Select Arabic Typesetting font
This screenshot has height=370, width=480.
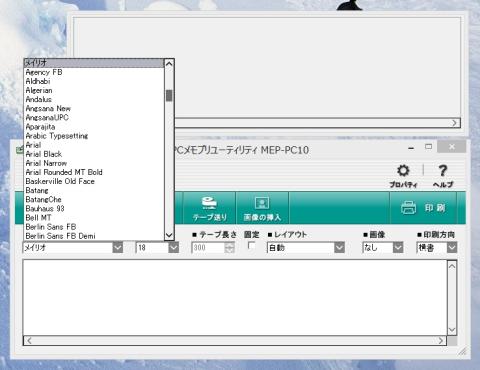(94, 136)
